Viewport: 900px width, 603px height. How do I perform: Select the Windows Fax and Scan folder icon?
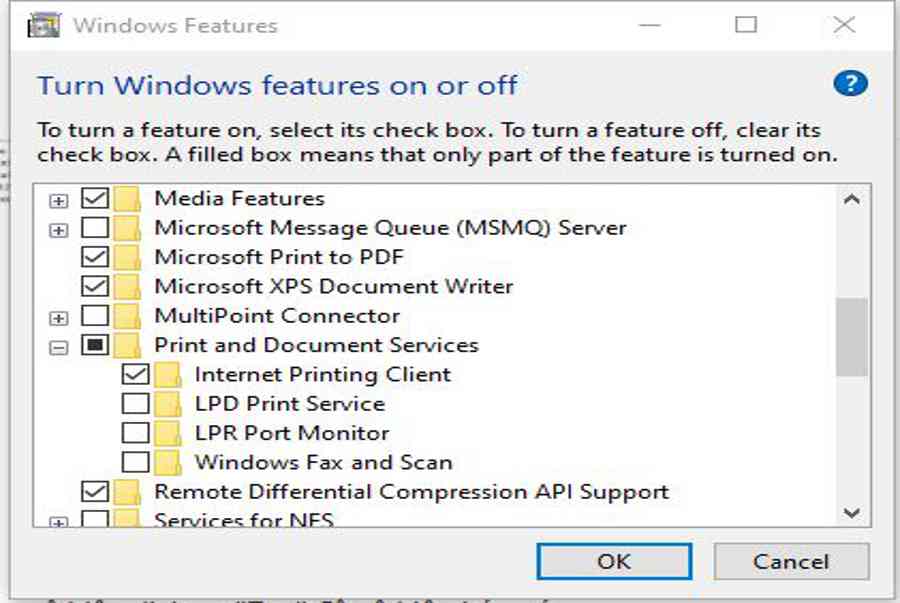pos(168,462)
